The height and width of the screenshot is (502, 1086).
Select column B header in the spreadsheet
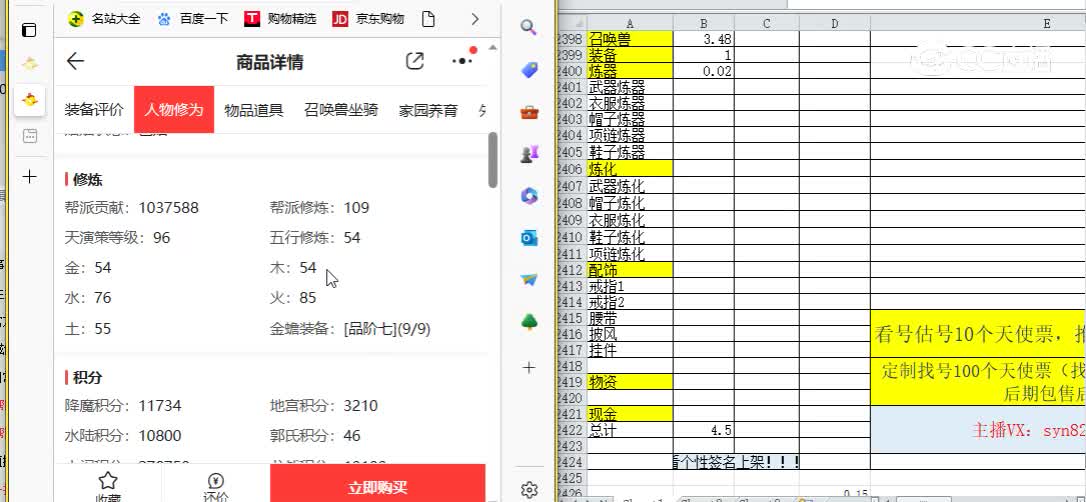(x=704, y=24)
